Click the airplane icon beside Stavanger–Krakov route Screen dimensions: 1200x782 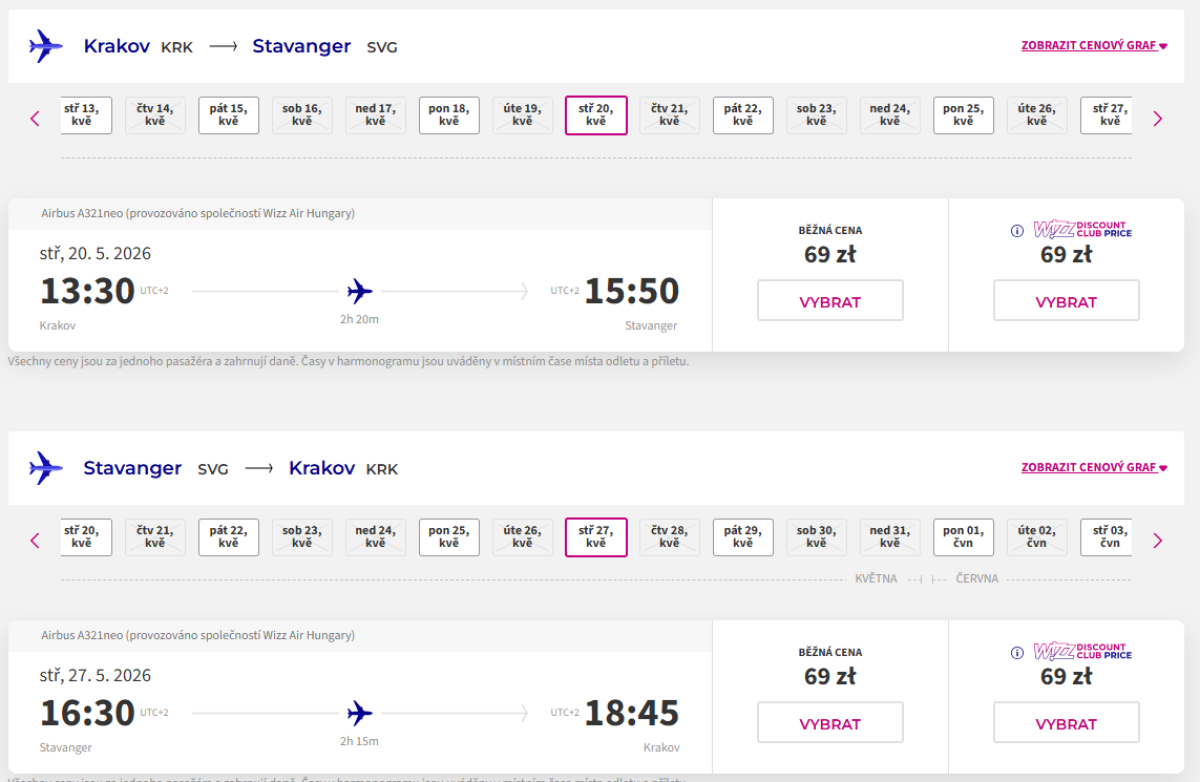pos(46,468)
